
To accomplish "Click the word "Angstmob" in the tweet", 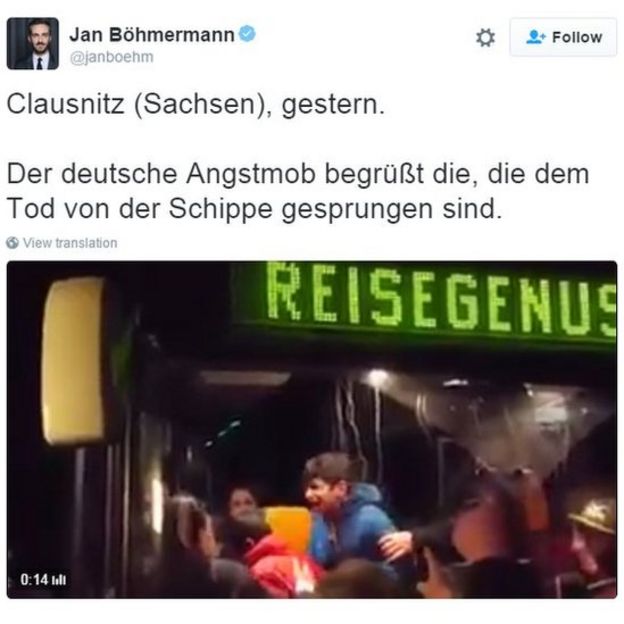I will click(x=251, y=175).
